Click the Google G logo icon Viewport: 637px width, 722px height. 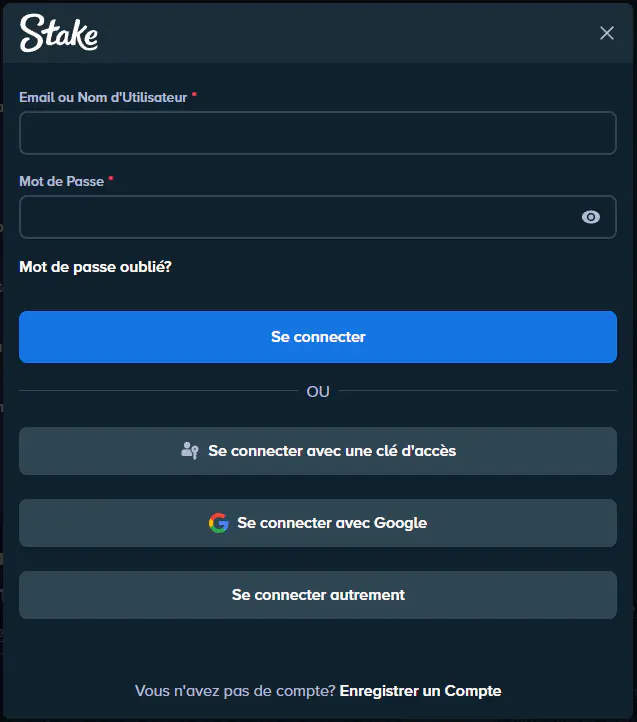click(x=218, y=523)
